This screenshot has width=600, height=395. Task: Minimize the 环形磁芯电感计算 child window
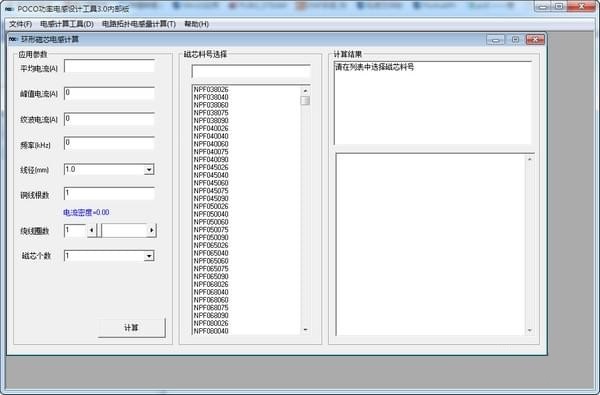tap(496, 39)
